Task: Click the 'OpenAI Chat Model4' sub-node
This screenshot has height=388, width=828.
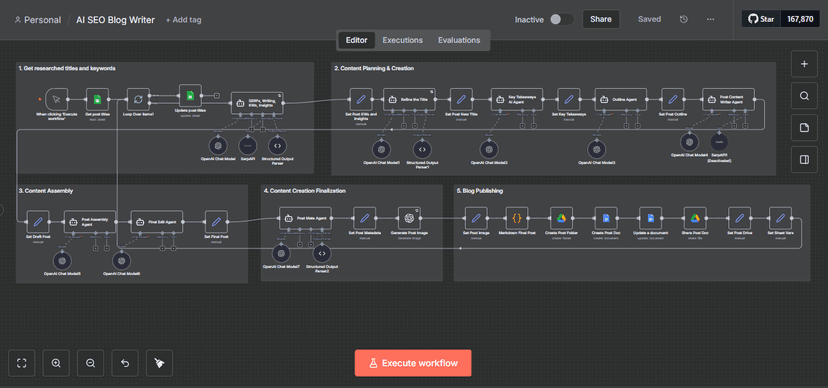Action: coord(689,141)
